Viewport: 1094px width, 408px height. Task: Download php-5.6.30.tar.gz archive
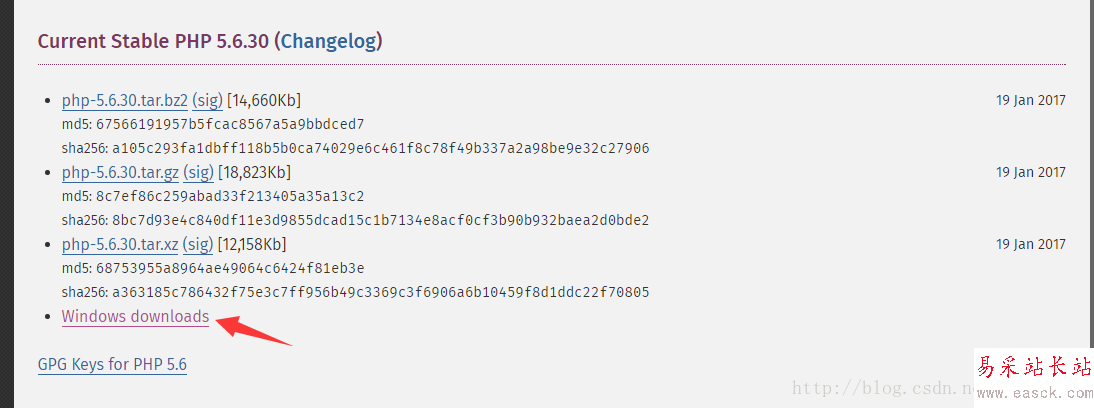pyautogui.click(x=122, y=172)
